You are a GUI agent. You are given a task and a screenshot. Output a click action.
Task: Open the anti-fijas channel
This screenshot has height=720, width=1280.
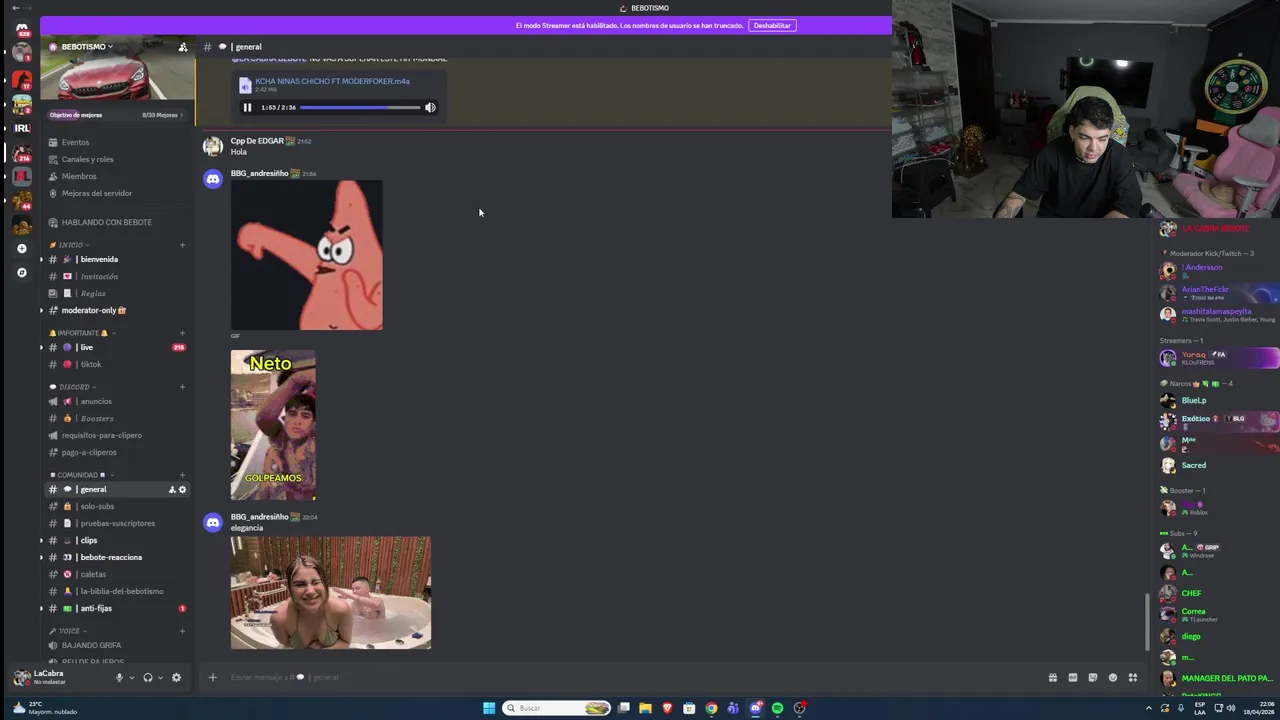[118, 608]
